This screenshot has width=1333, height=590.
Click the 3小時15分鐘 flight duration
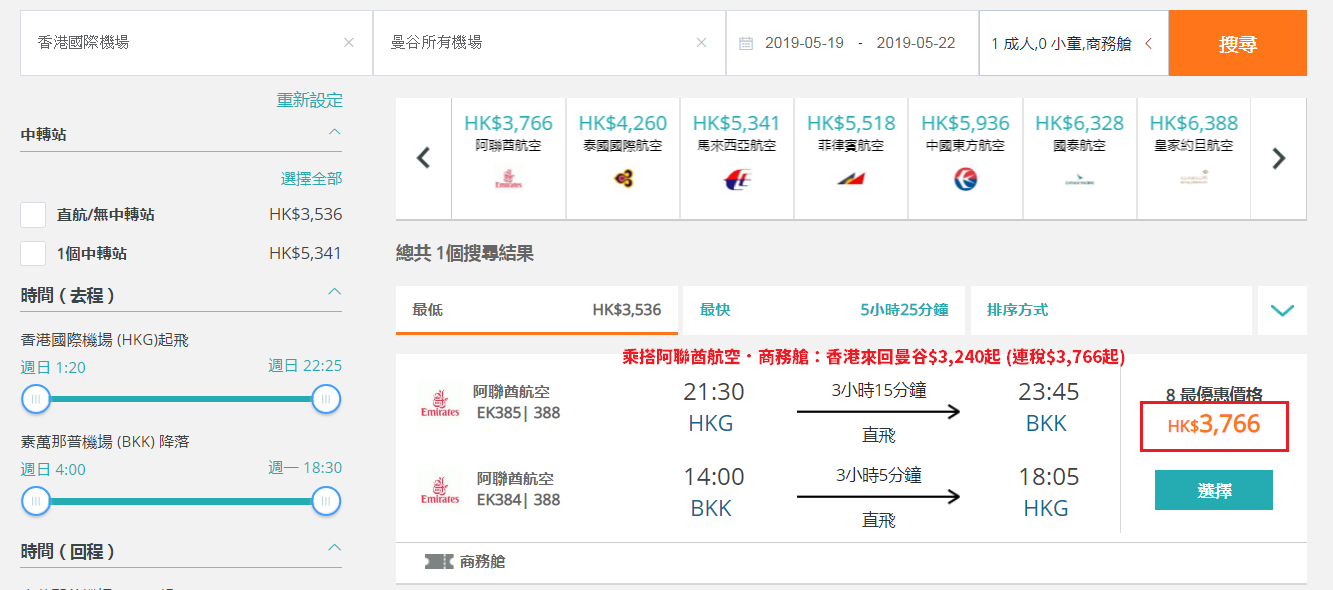[878, 390]
